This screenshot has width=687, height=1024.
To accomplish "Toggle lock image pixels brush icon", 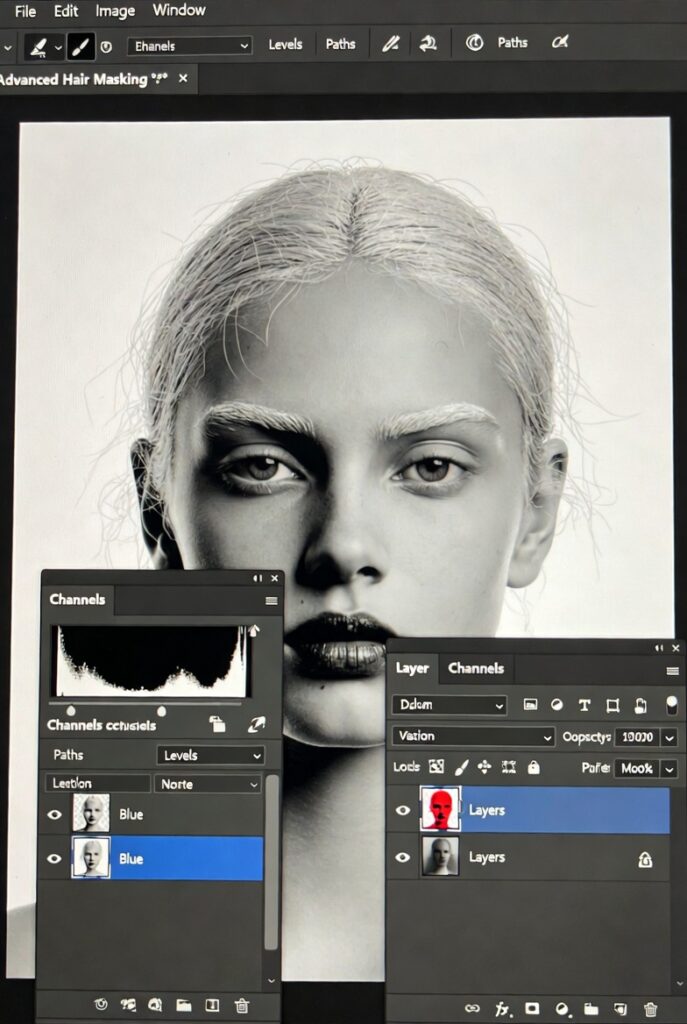I will (461, 767).
